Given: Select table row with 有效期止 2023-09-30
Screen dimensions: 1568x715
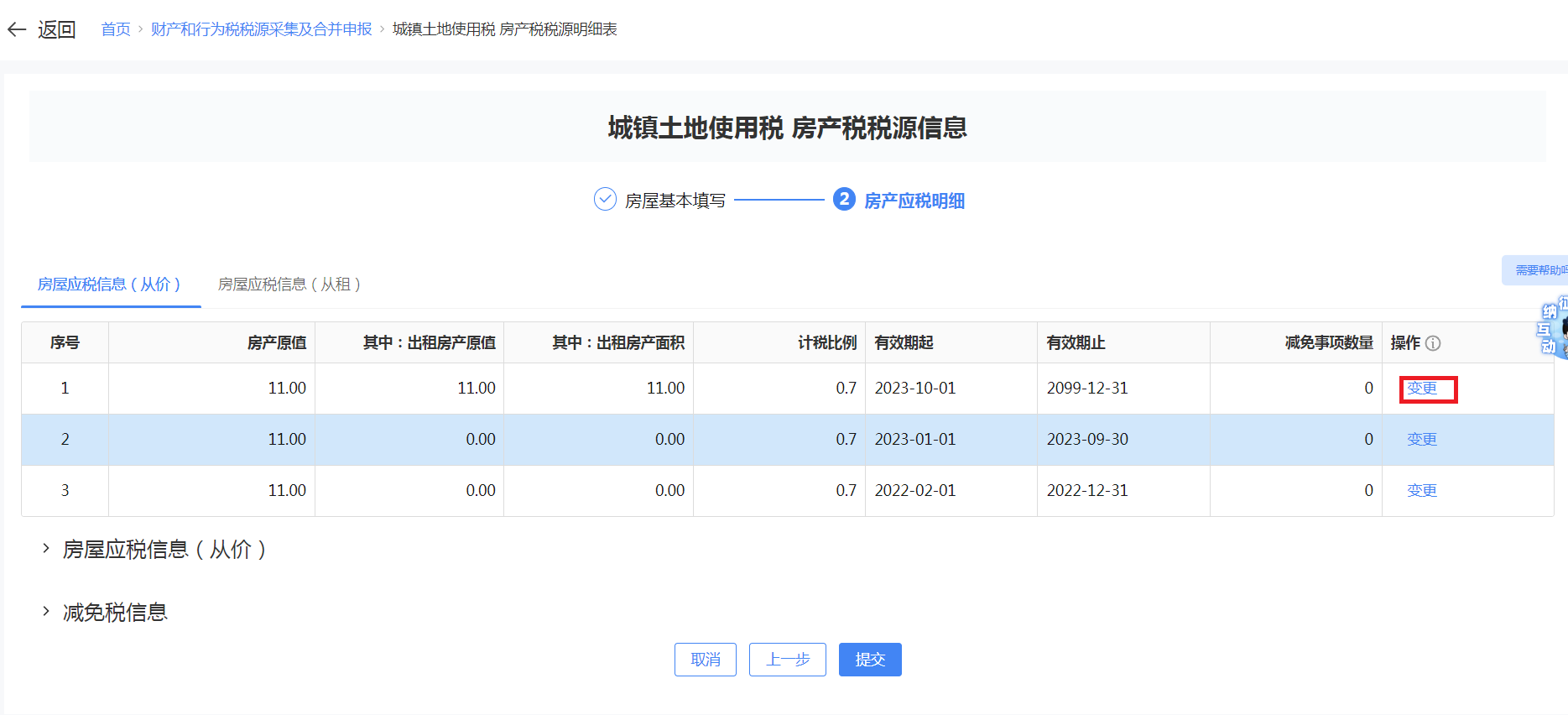Looking at the screenshot, I should click(x=1087, y=440).
